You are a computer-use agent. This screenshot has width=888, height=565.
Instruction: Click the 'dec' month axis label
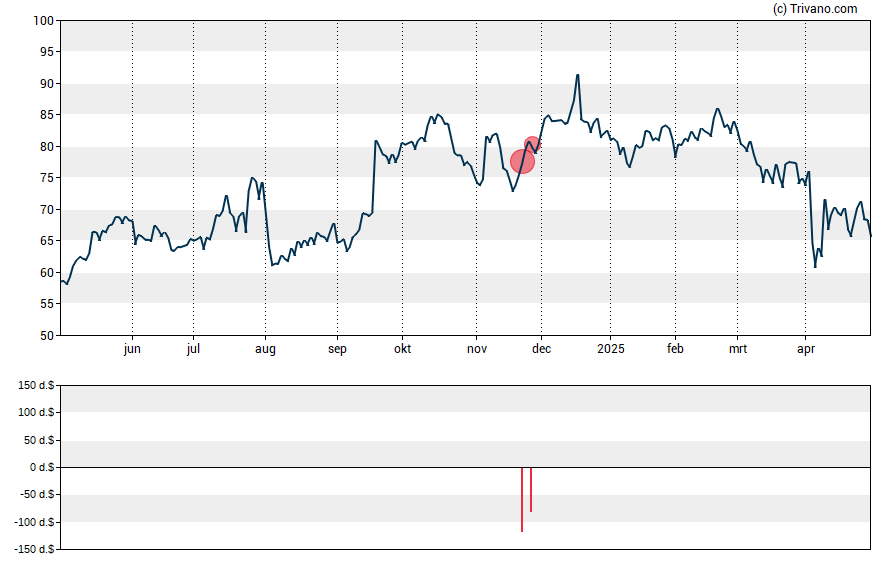coord(541,349)
